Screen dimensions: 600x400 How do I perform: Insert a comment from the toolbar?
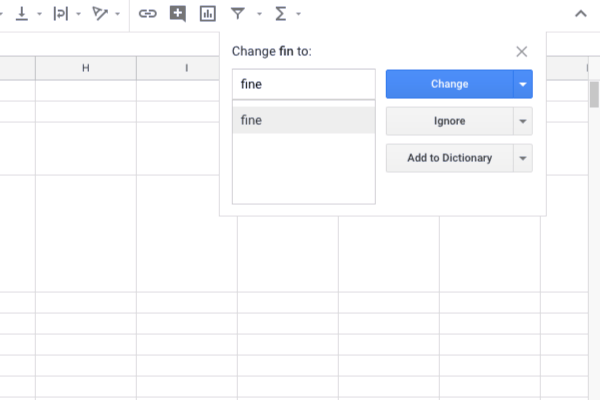[x=178, y=14]
